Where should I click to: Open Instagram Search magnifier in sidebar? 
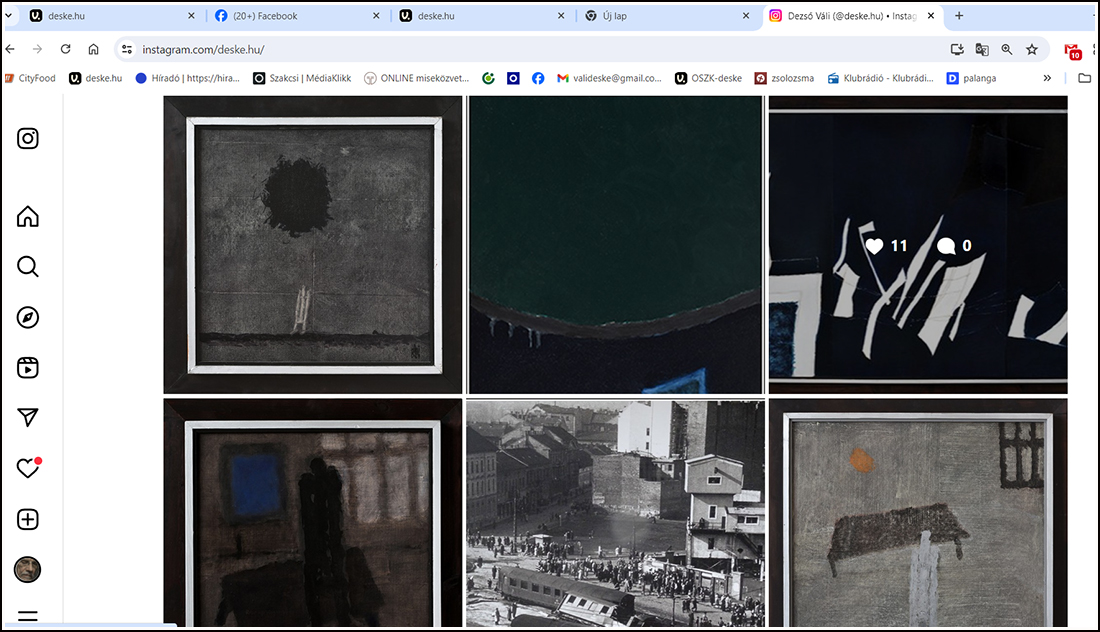(28, 267)
